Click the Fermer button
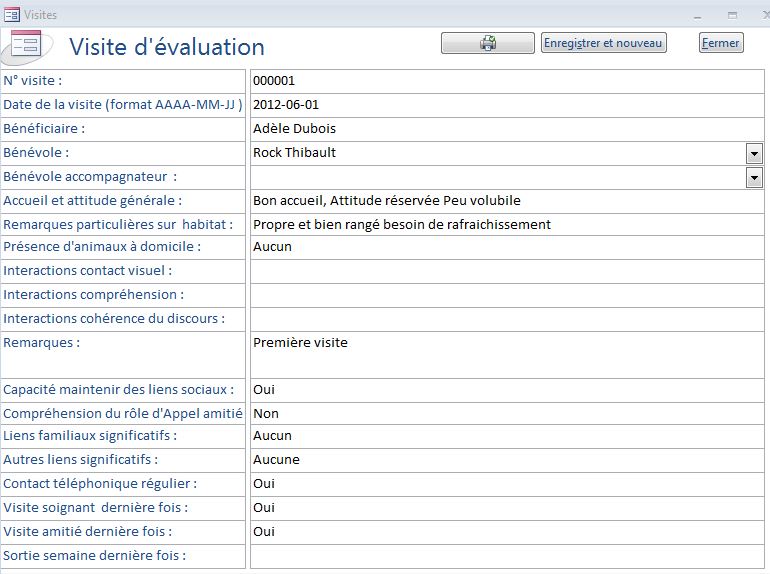 (721, 43)
